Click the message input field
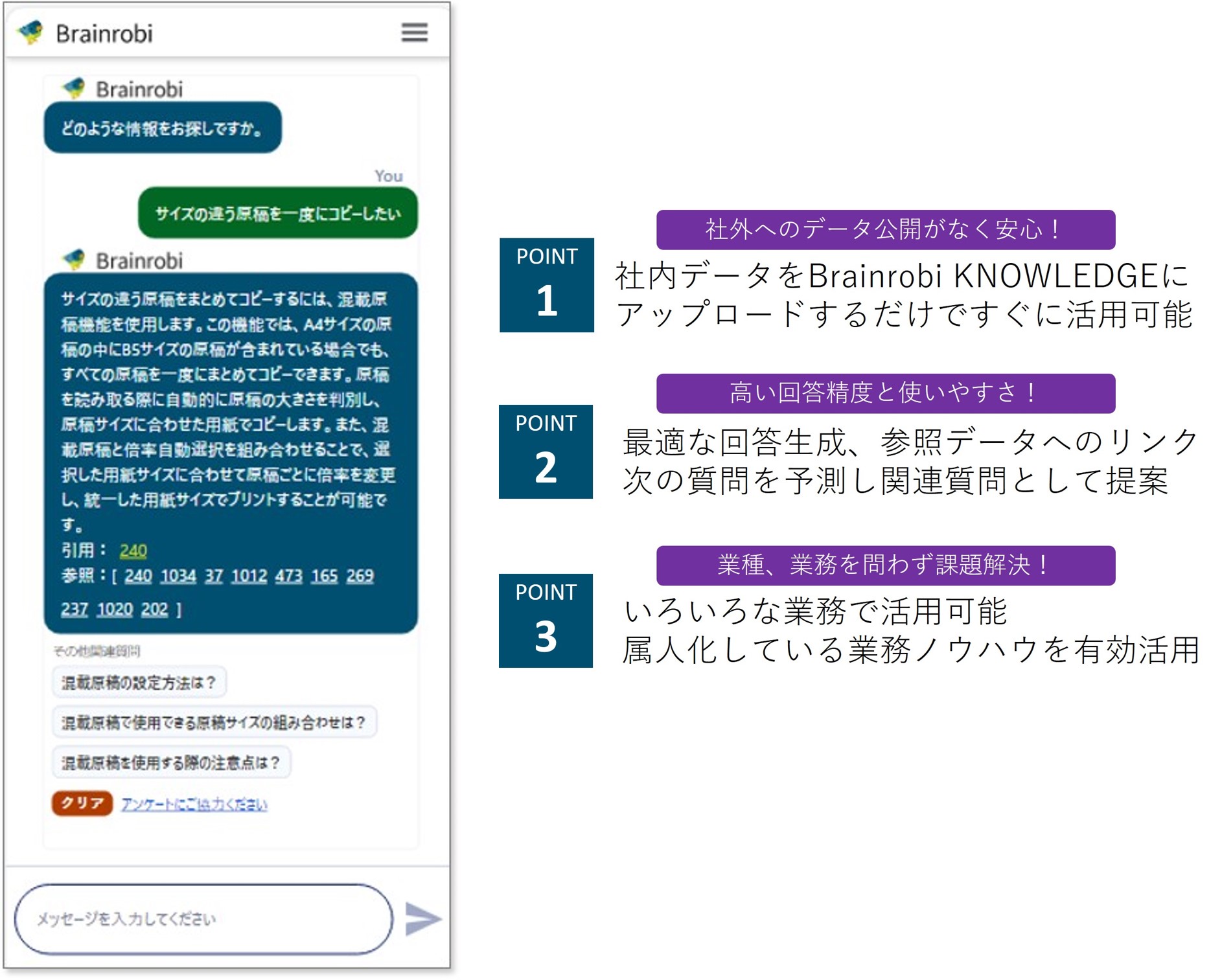Image resolution: width=1222 pixels, height=980 pixels. 203,918
